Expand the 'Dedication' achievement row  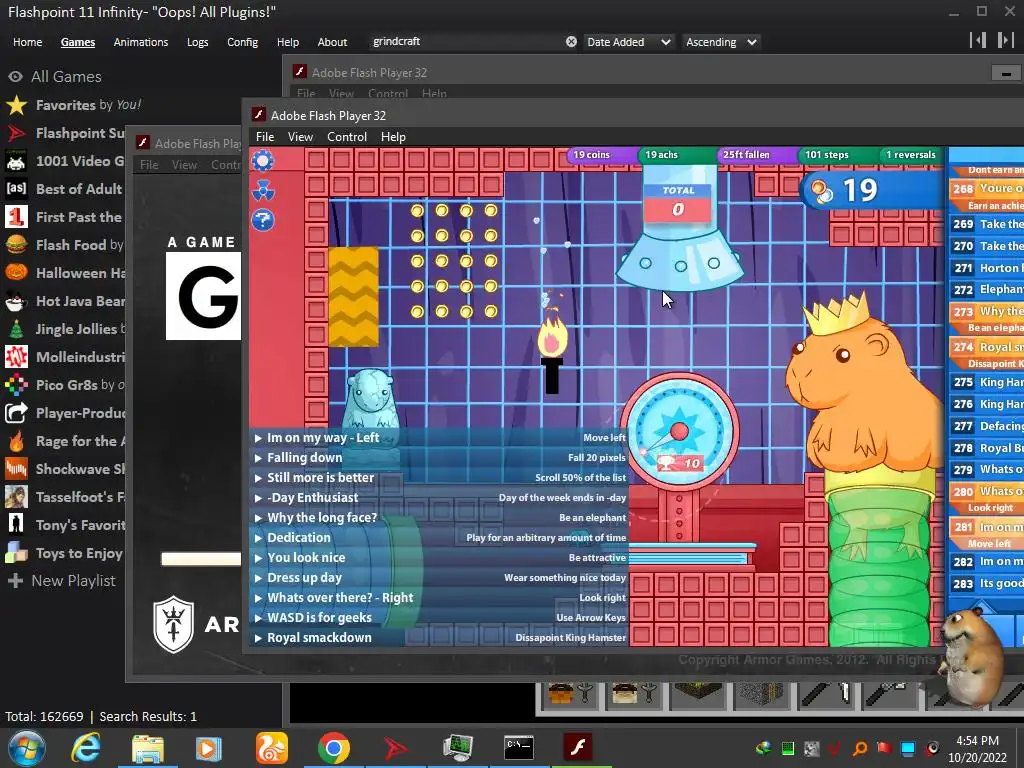438,537
